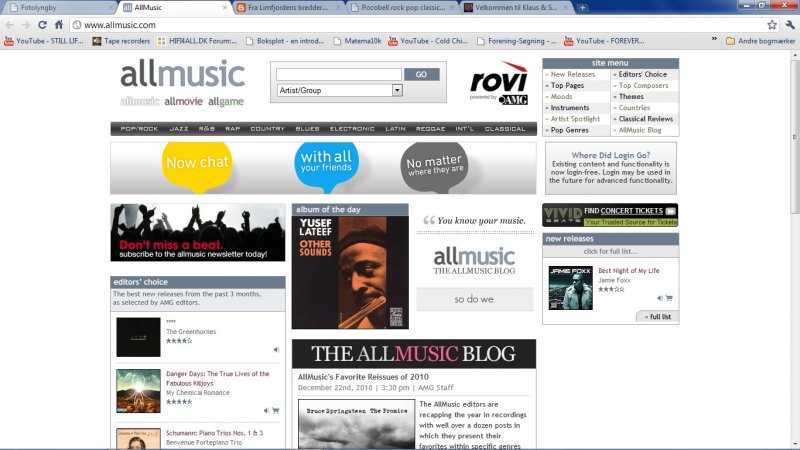Open AllMusic's Favorite Reissues of 2010 post
800x450 pixels.
coord(363,377)
